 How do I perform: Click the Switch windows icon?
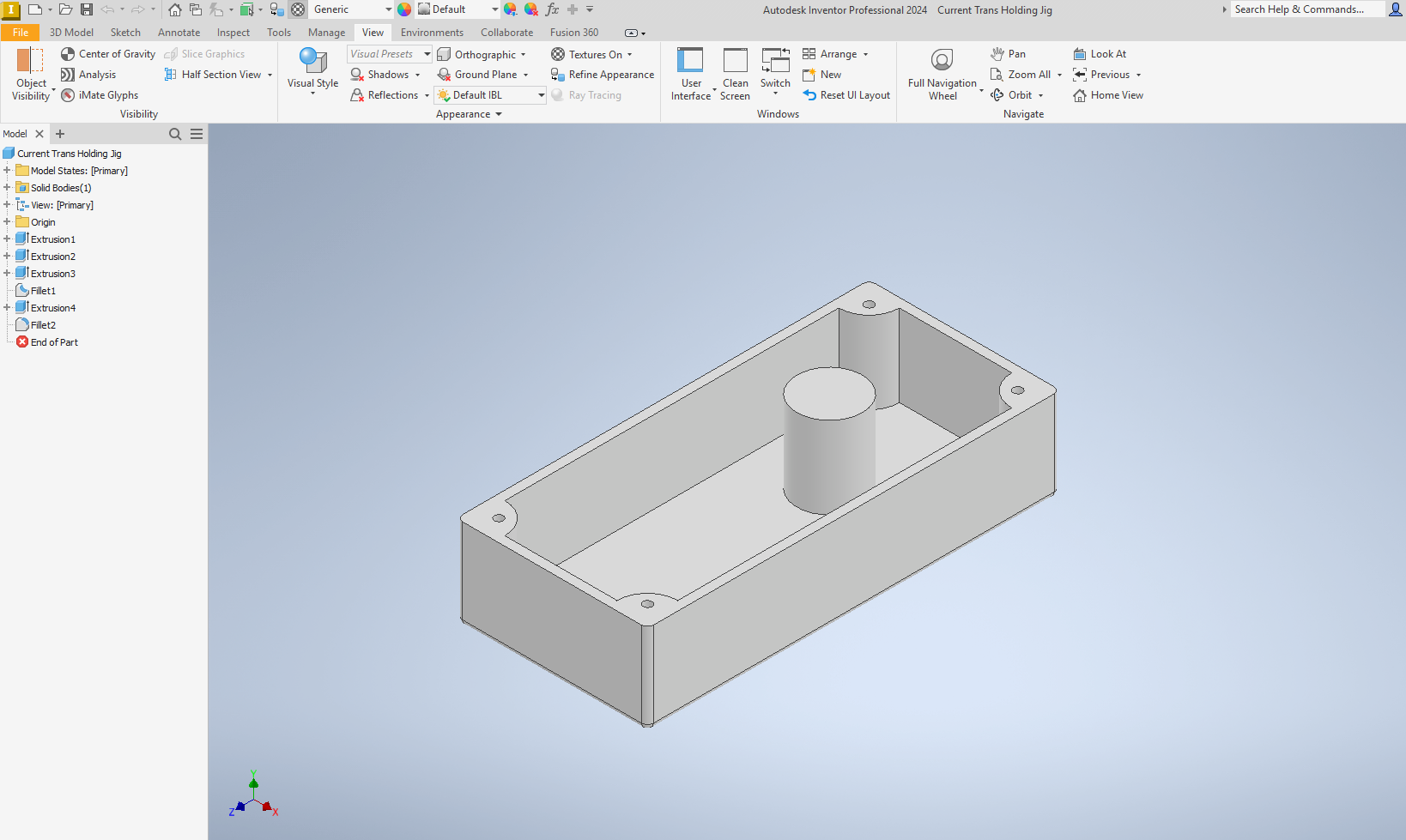pos(775,62)
